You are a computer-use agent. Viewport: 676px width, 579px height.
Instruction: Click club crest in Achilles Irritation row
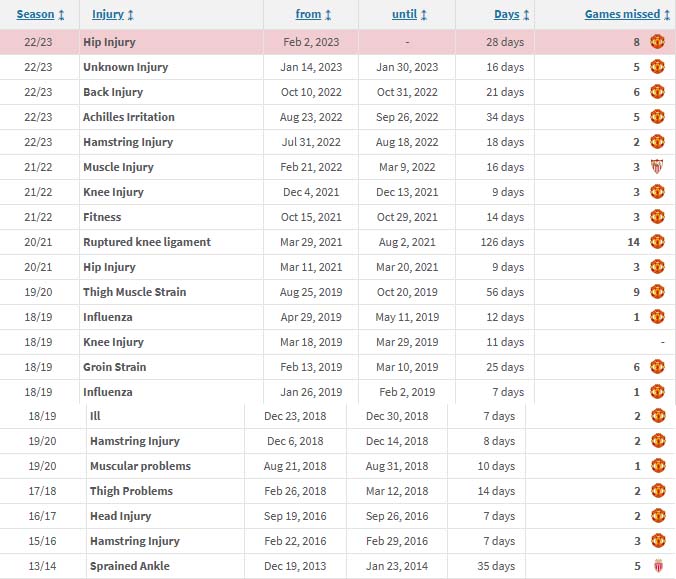657,117
